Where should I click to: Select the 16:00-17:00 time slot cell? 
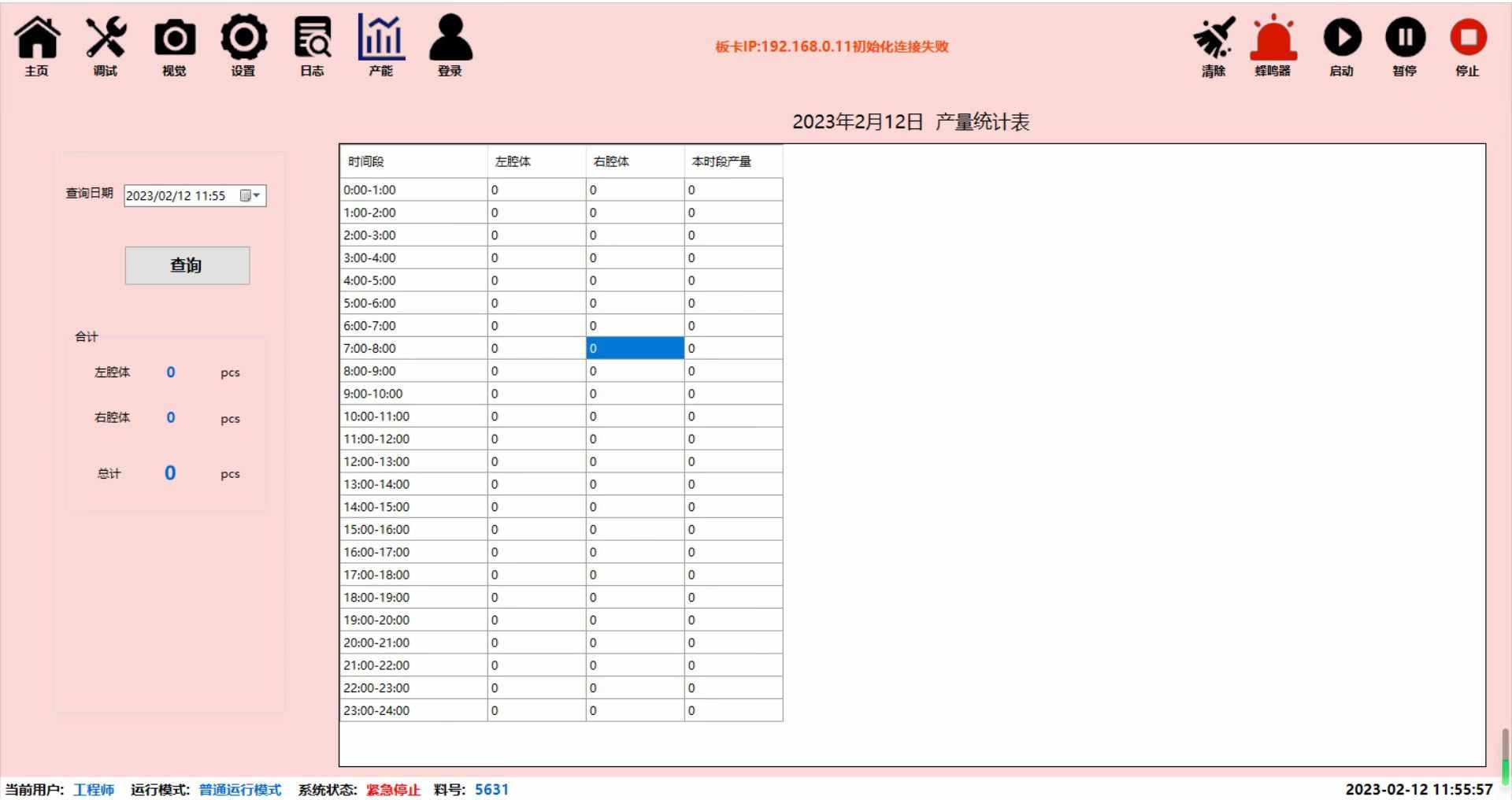coord(413,552)
